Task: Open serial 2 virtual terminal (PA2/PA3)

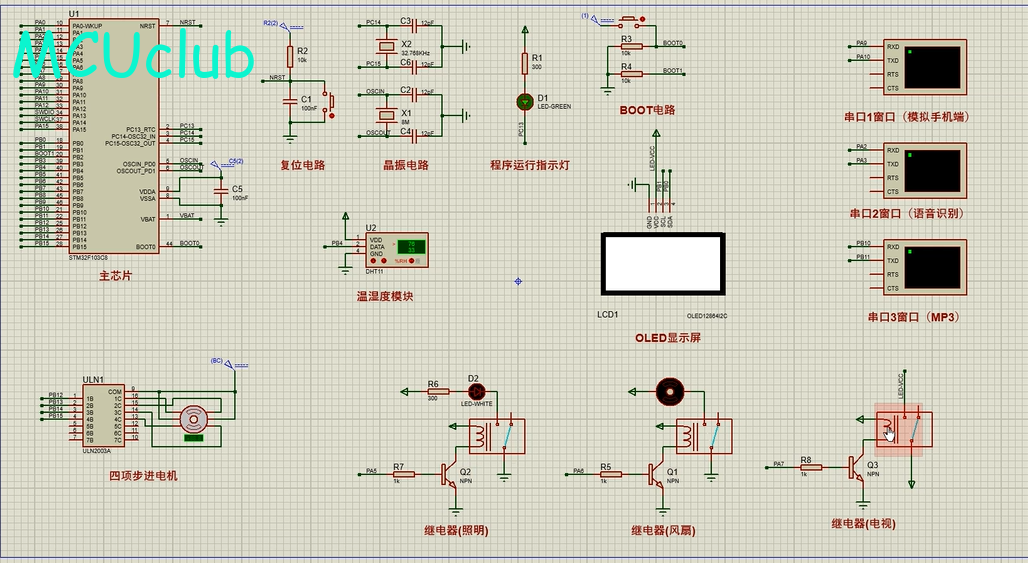Action: point(924,170)
